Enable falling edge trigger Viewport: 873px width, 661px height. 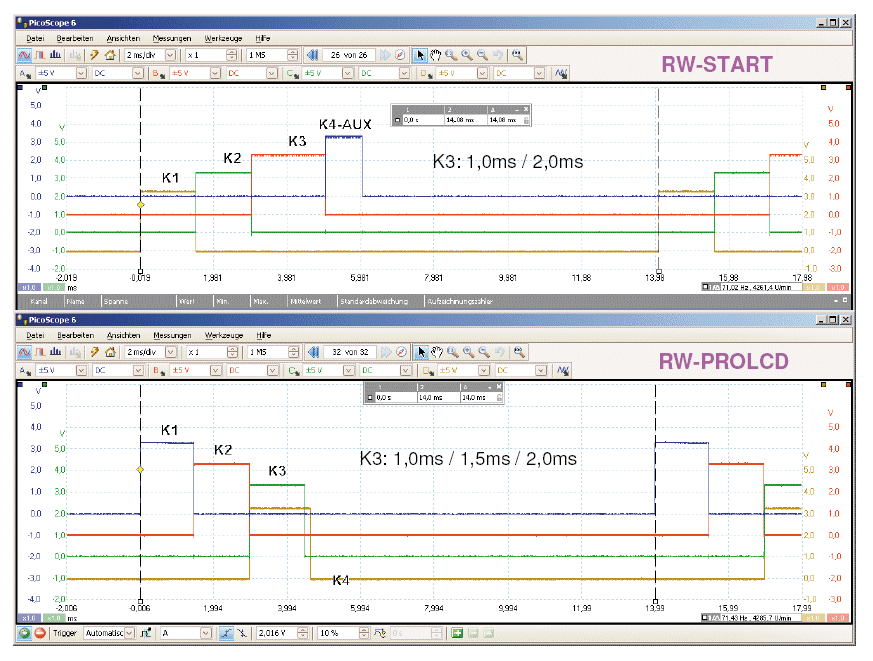[244, 633]
